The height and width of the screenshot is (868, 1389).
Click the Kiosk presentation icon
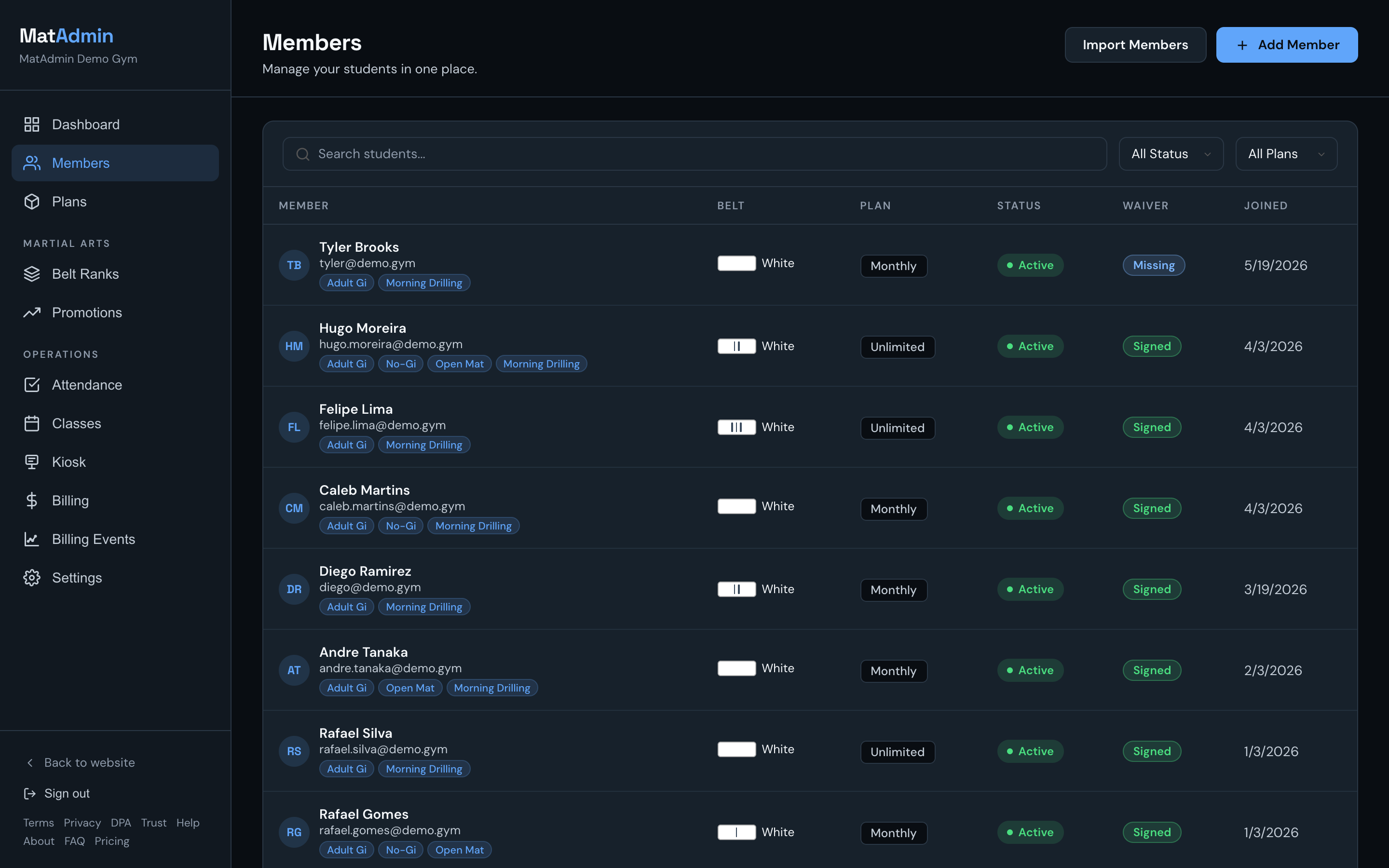click(x=31, y=461)
